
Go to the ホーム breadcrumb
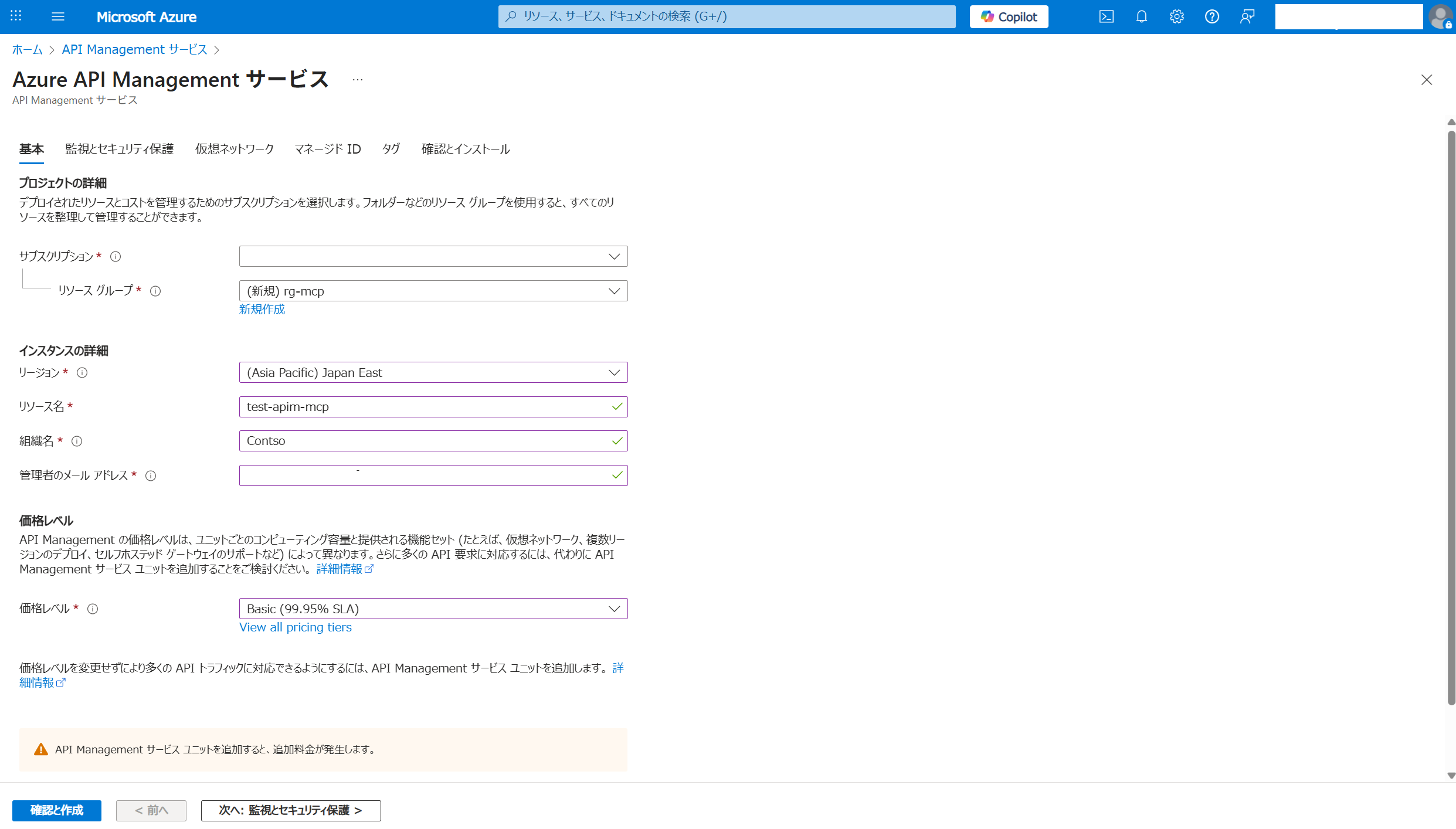(27, 49)
